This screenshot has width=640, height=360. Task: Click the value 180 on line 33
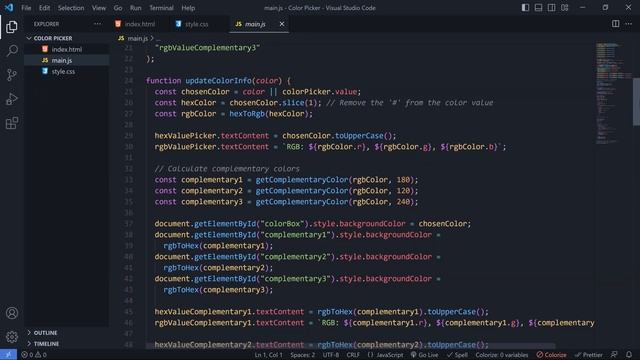click(403, 180)
